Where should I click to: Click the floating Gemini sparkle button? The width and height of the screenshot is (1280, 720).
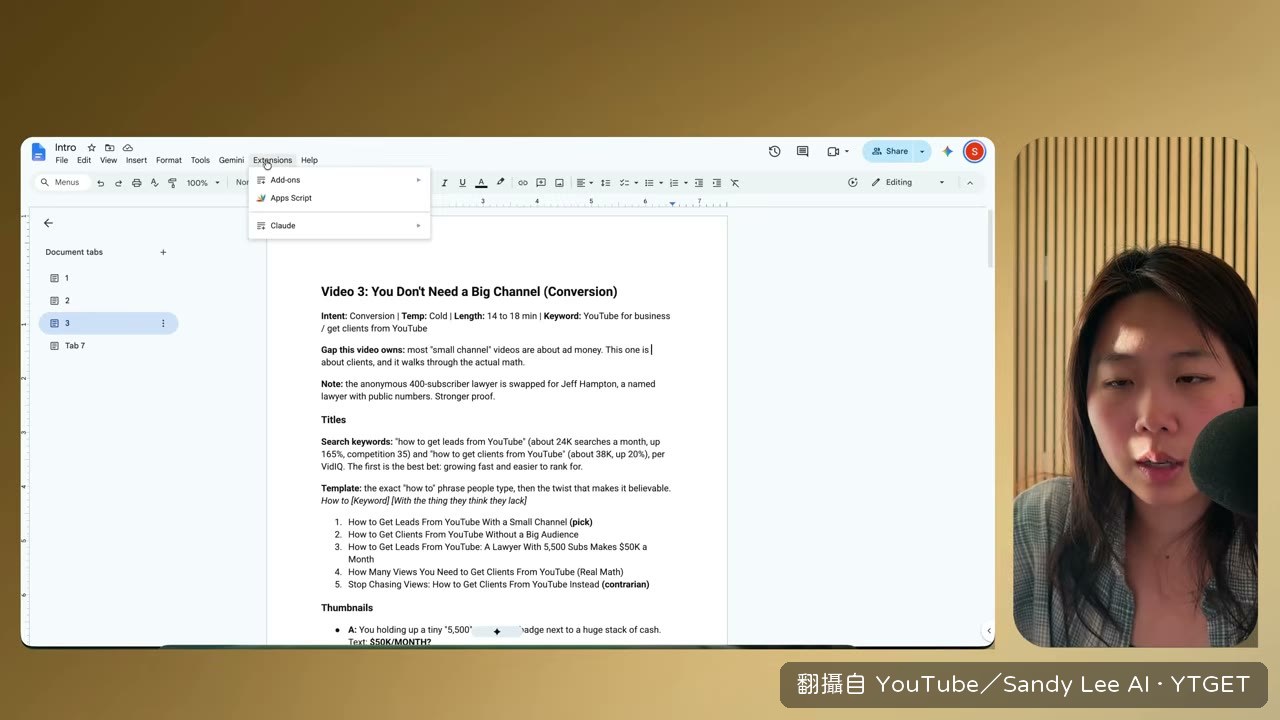[497, 631]
